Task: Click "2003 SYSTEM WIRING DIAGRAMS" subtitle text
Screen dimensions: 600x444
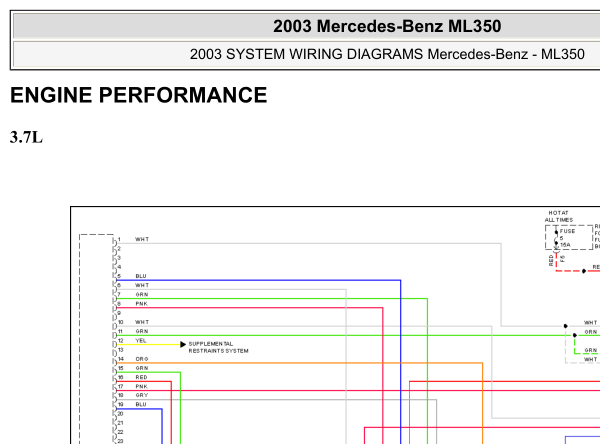Action: click(306, 54)
